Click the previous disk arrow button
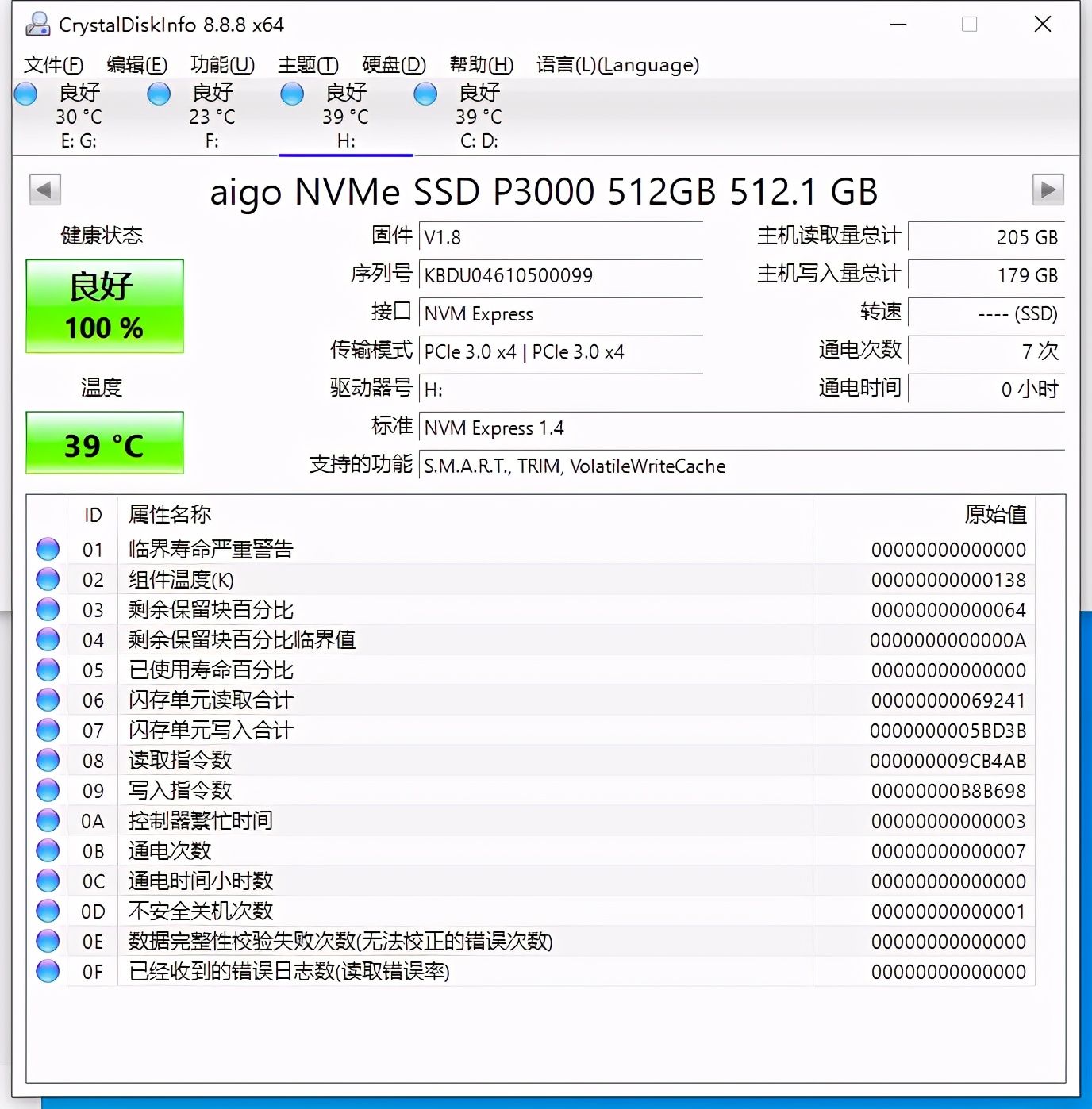The image size is (1092, 1109). tap(44, 190)
